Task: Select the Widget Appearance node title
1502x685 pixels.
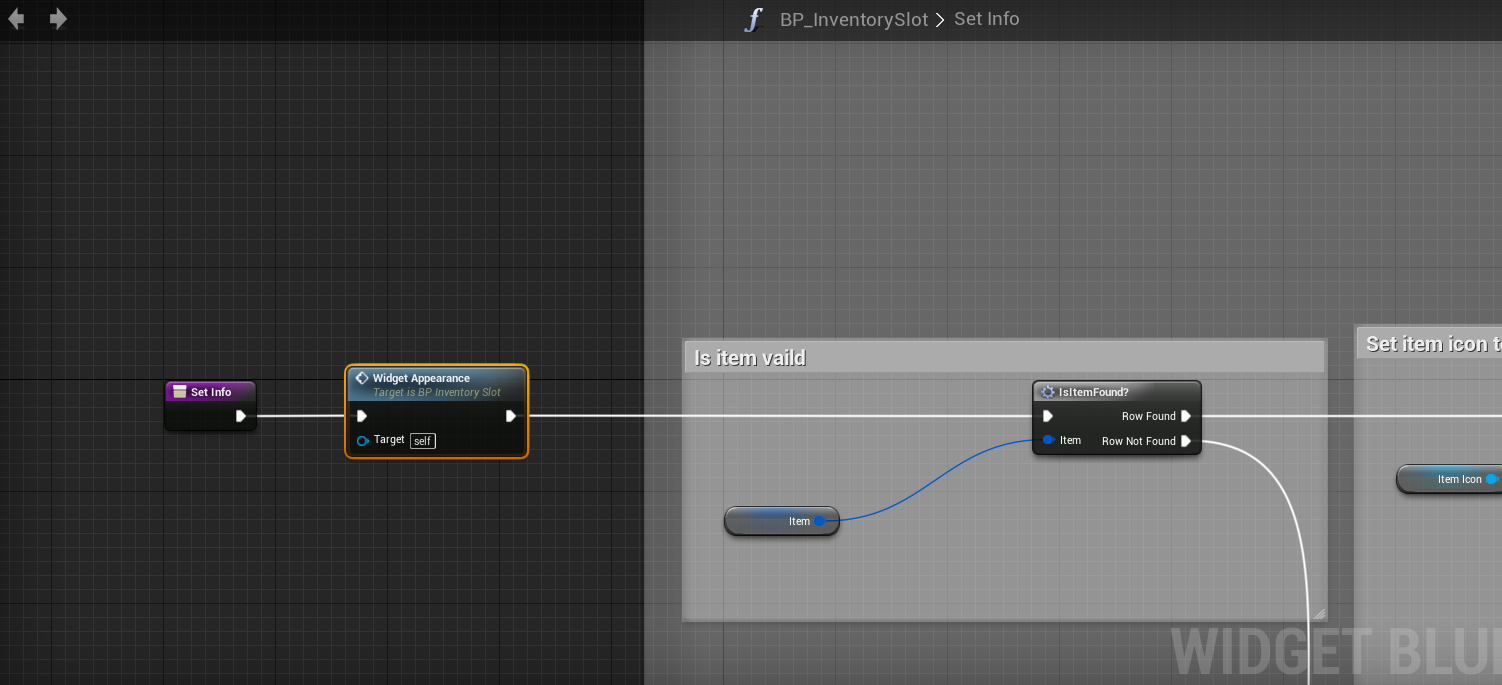Action: 421,378
